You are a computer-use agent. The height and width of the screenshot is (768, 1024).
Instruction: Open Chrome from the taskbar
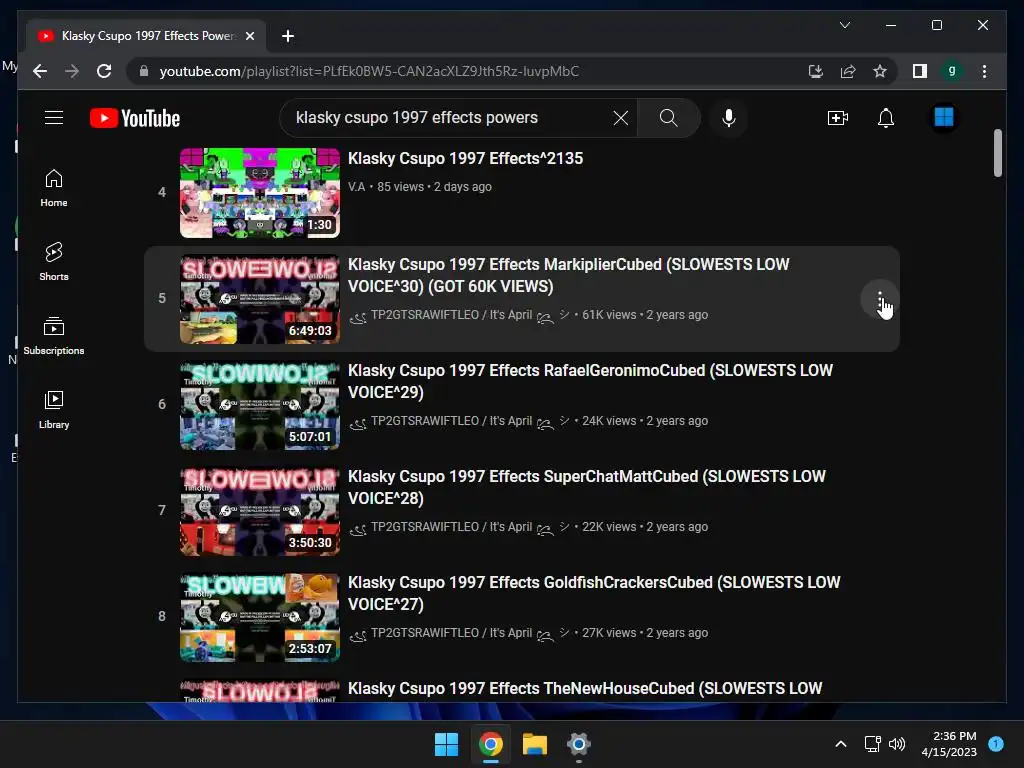[490, 744]
